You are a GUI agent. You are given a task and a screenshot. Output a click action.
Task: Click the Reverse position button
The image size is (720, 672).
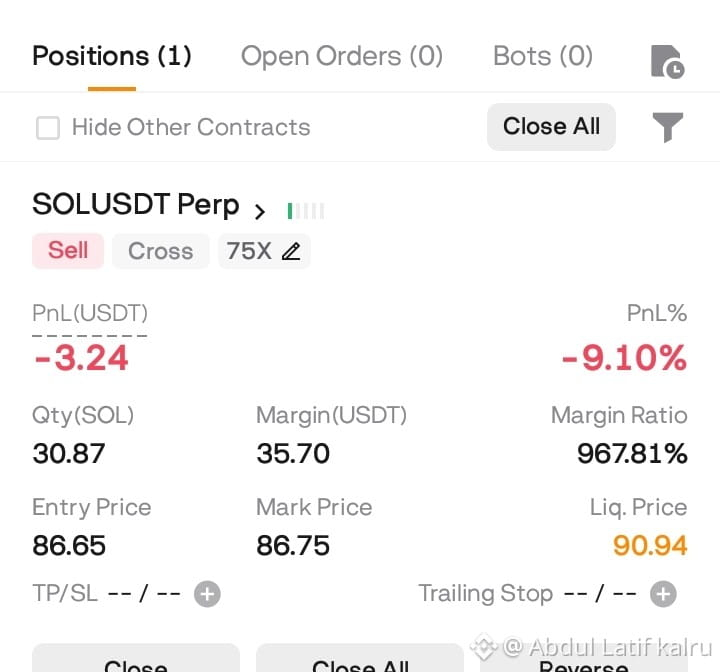point(584,659)
